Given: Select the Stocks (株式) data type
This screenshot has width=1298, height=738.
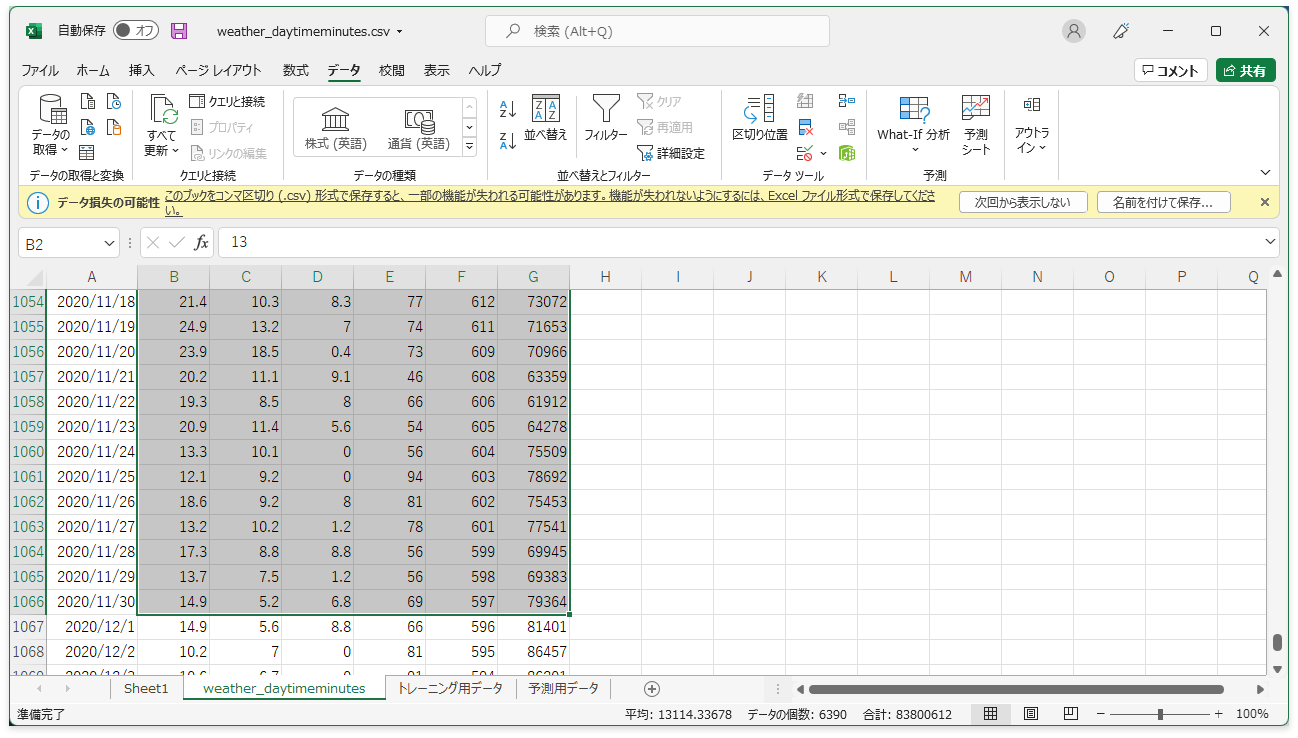Looking at the screenshot, I should tap(335, 129).
